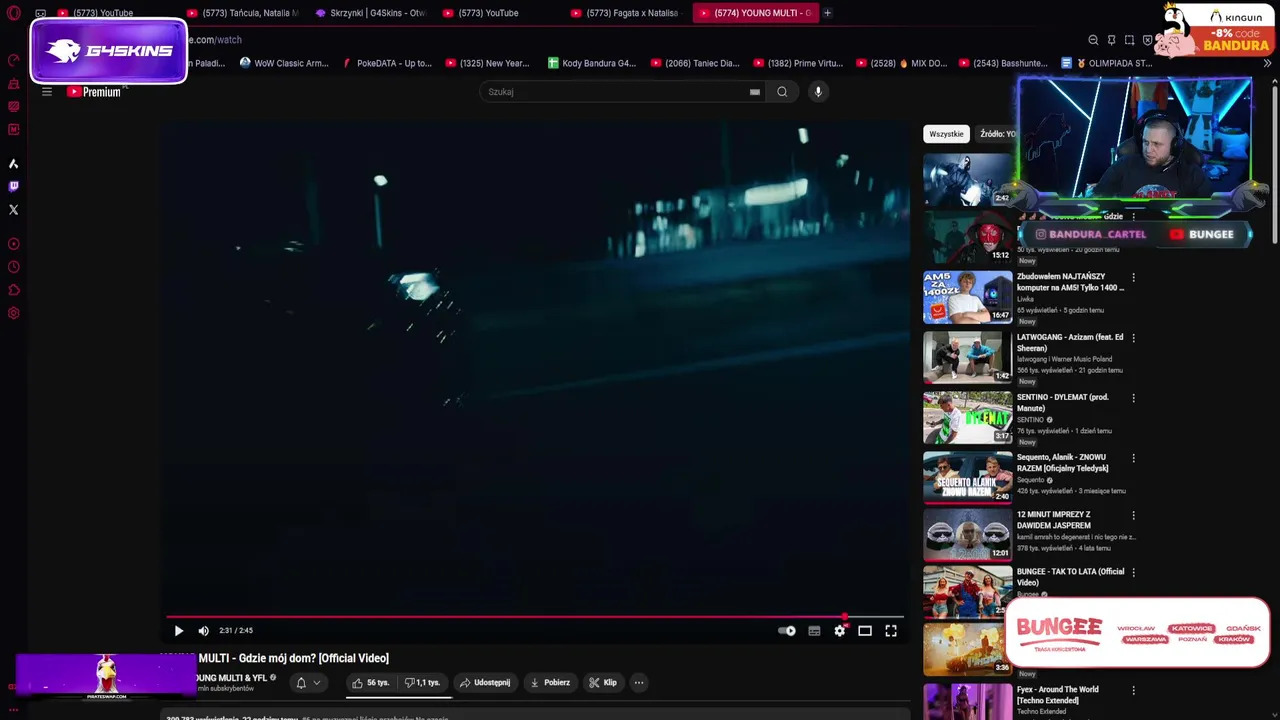Open options for LATWOGANG - Azizam video
The height and width of the screenshot is (720, 1280).
pos(1133,338)
